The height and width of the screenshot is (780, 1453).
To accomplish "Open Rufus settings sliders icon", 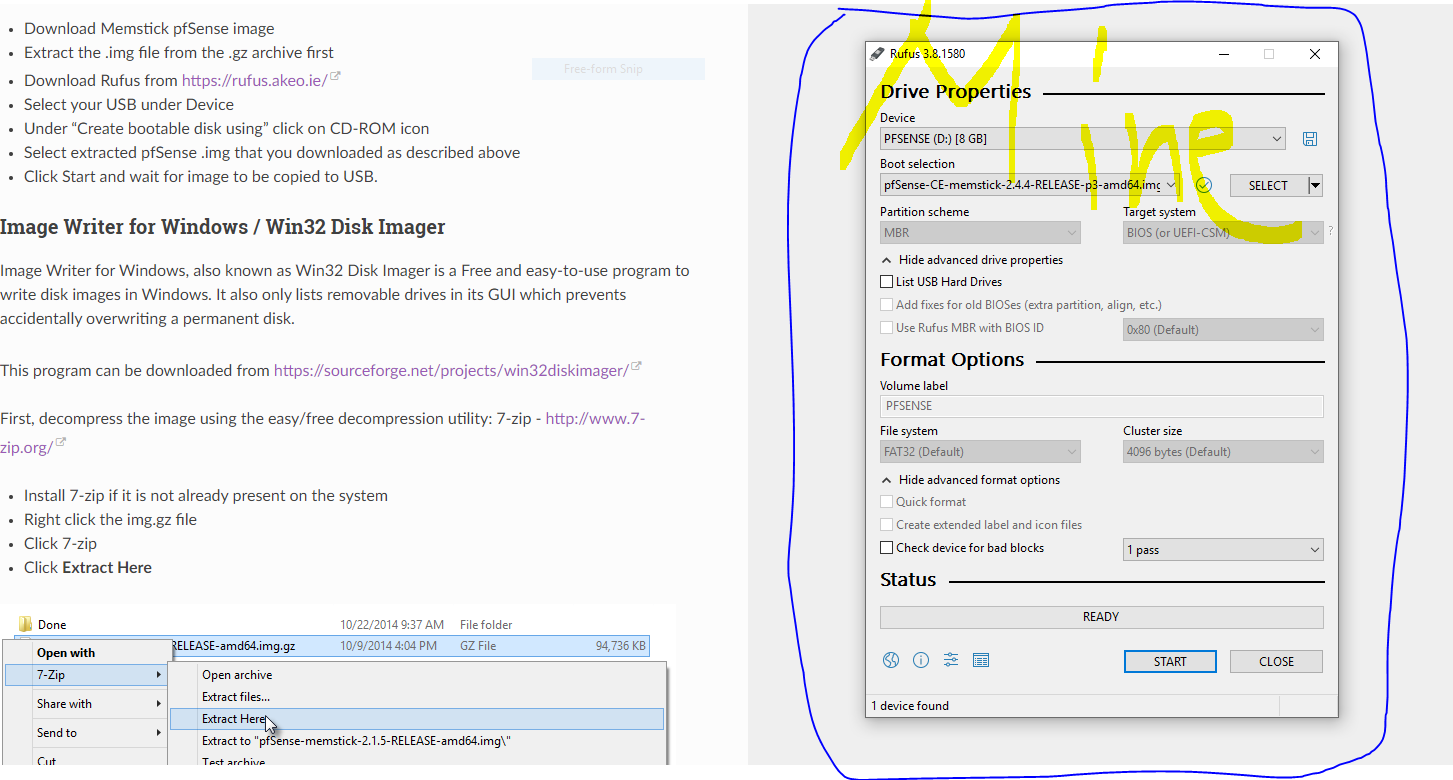I will click(951, 660).
